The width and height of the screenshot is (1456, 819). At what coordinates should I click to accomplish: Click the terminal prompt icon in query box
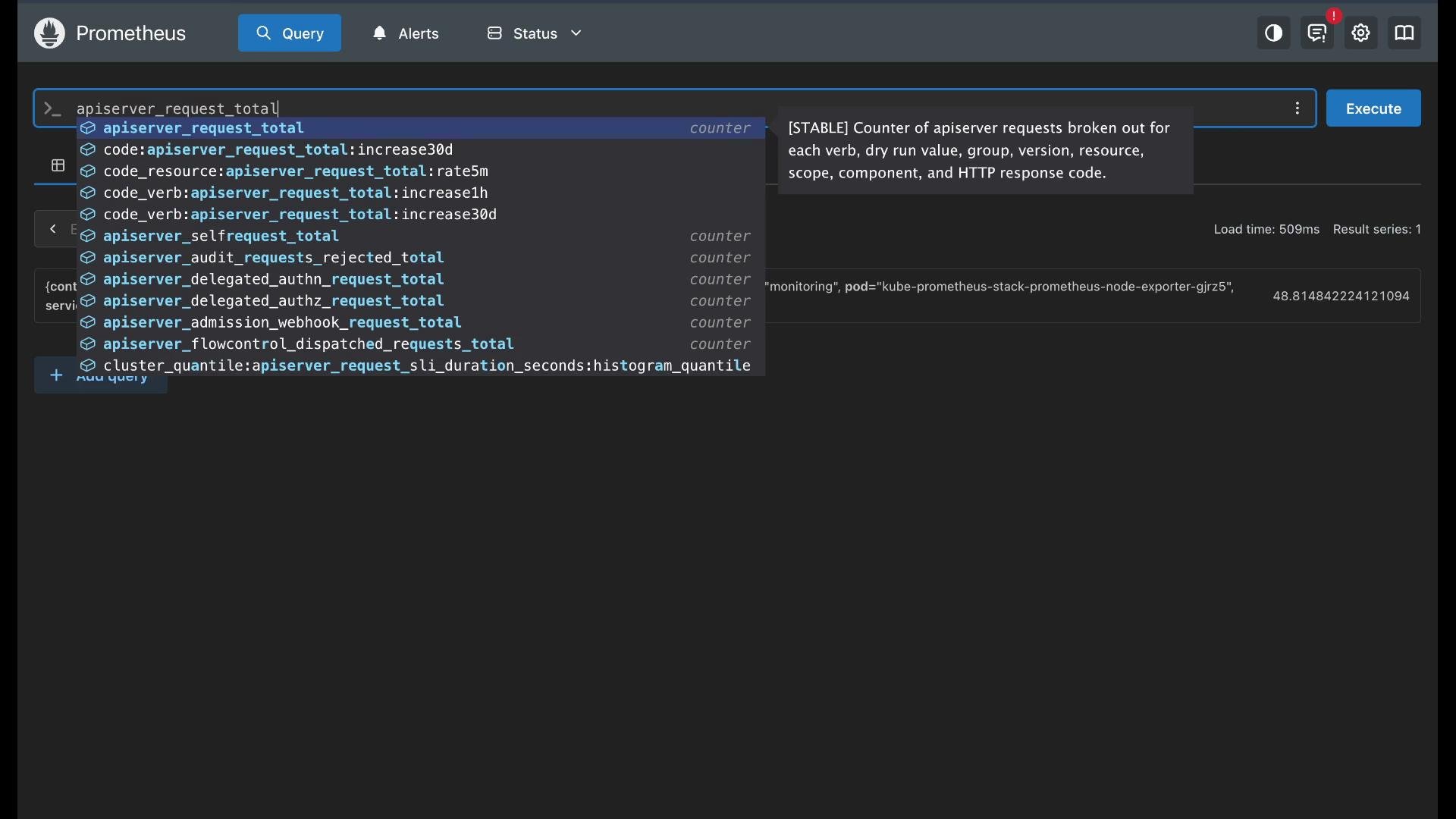coord(52,109)
